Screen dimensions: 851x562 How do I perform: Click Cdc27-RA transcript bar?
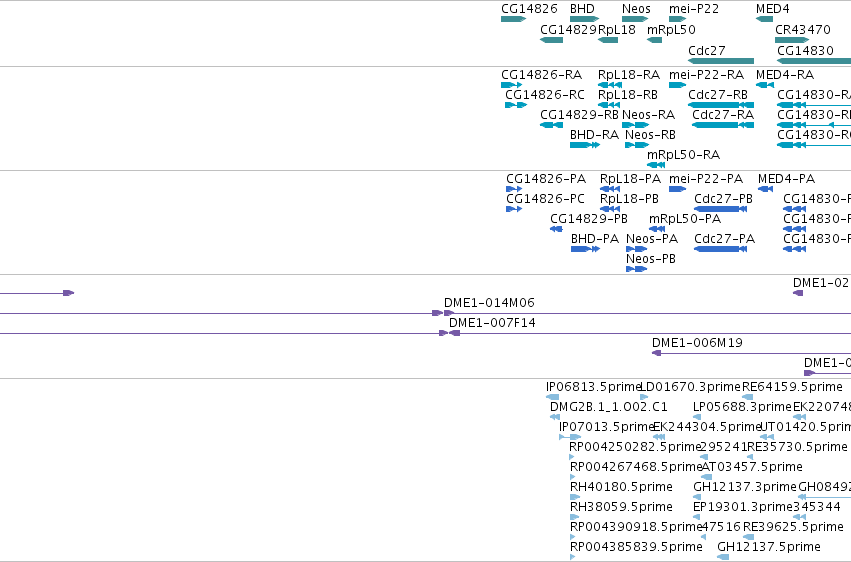point(723,125)
